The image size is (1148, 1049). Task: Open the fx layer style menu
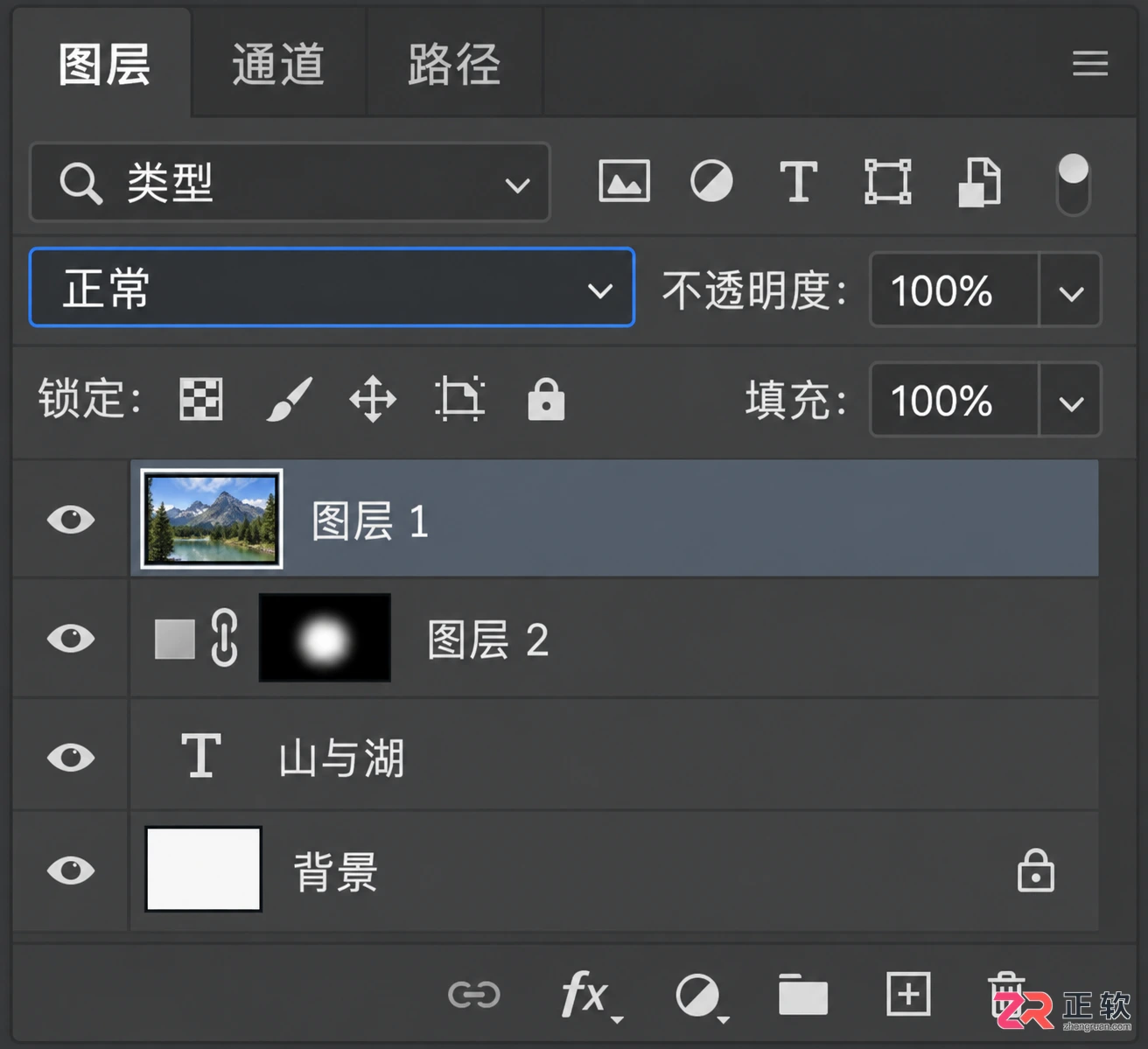click(x=591, y=996)
